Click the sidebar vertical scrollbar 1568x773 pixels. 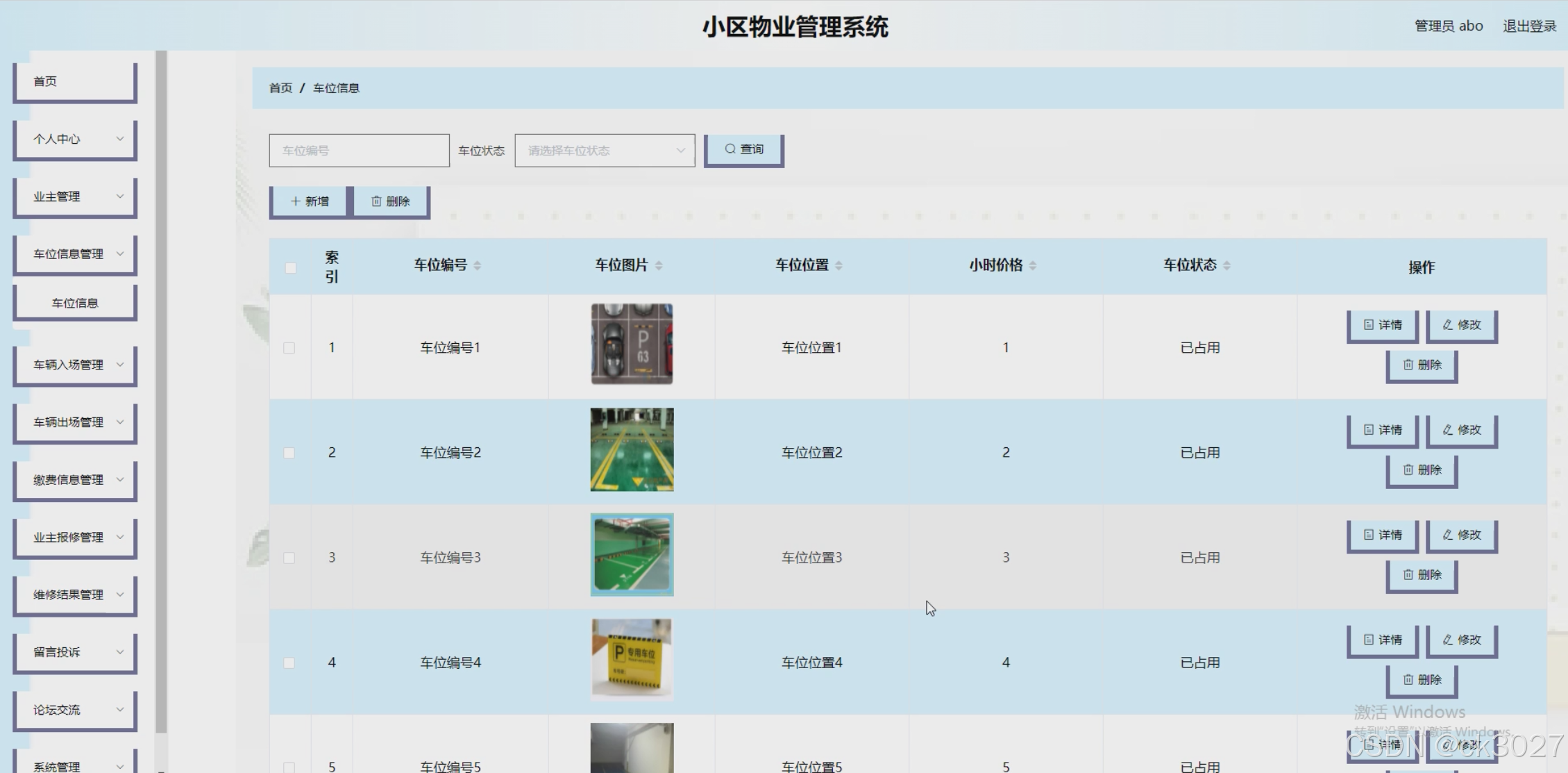pos(161,389)
